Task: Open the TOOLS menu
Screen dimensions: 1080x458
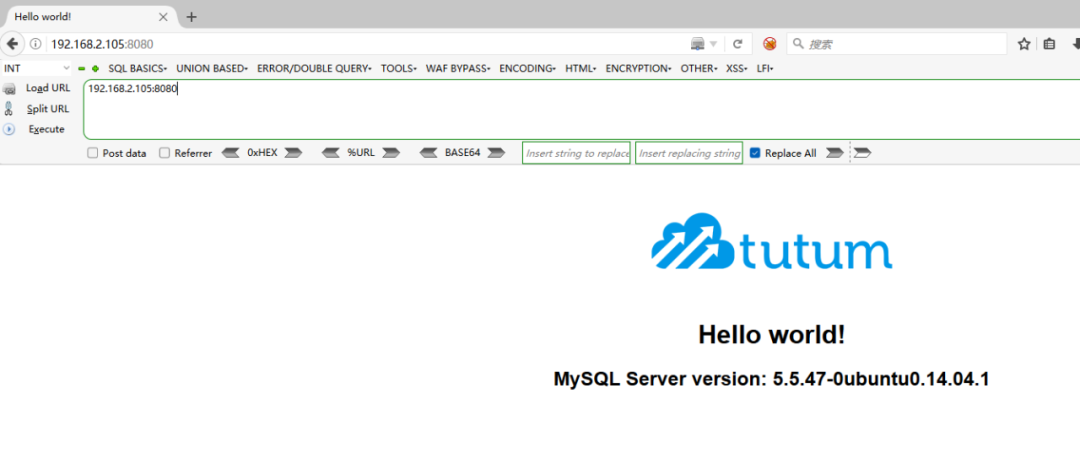Action: click(x=399, y=69)
